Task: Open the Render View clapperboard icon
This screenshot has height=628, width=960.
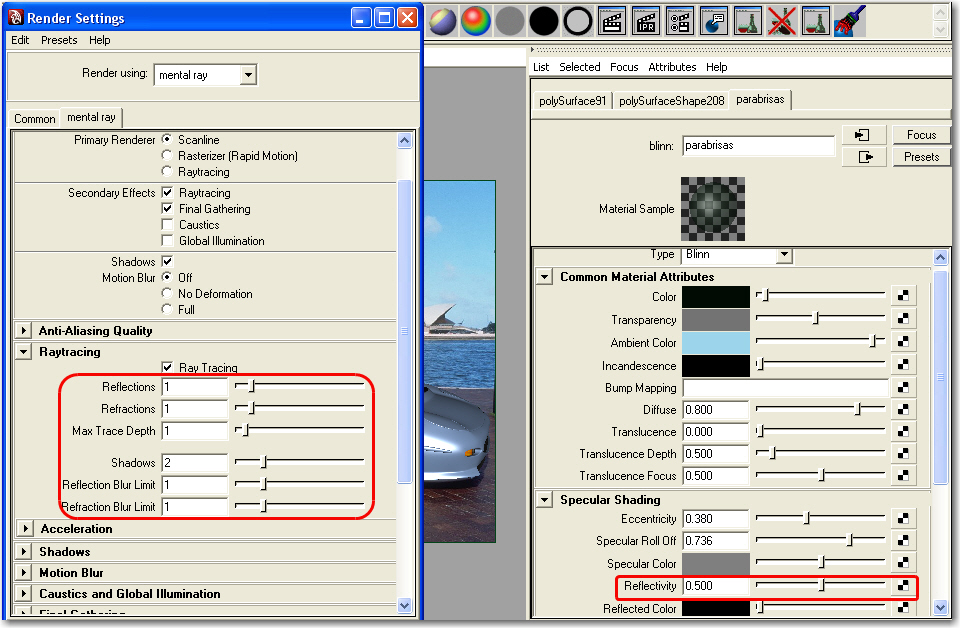Action: 612,21
